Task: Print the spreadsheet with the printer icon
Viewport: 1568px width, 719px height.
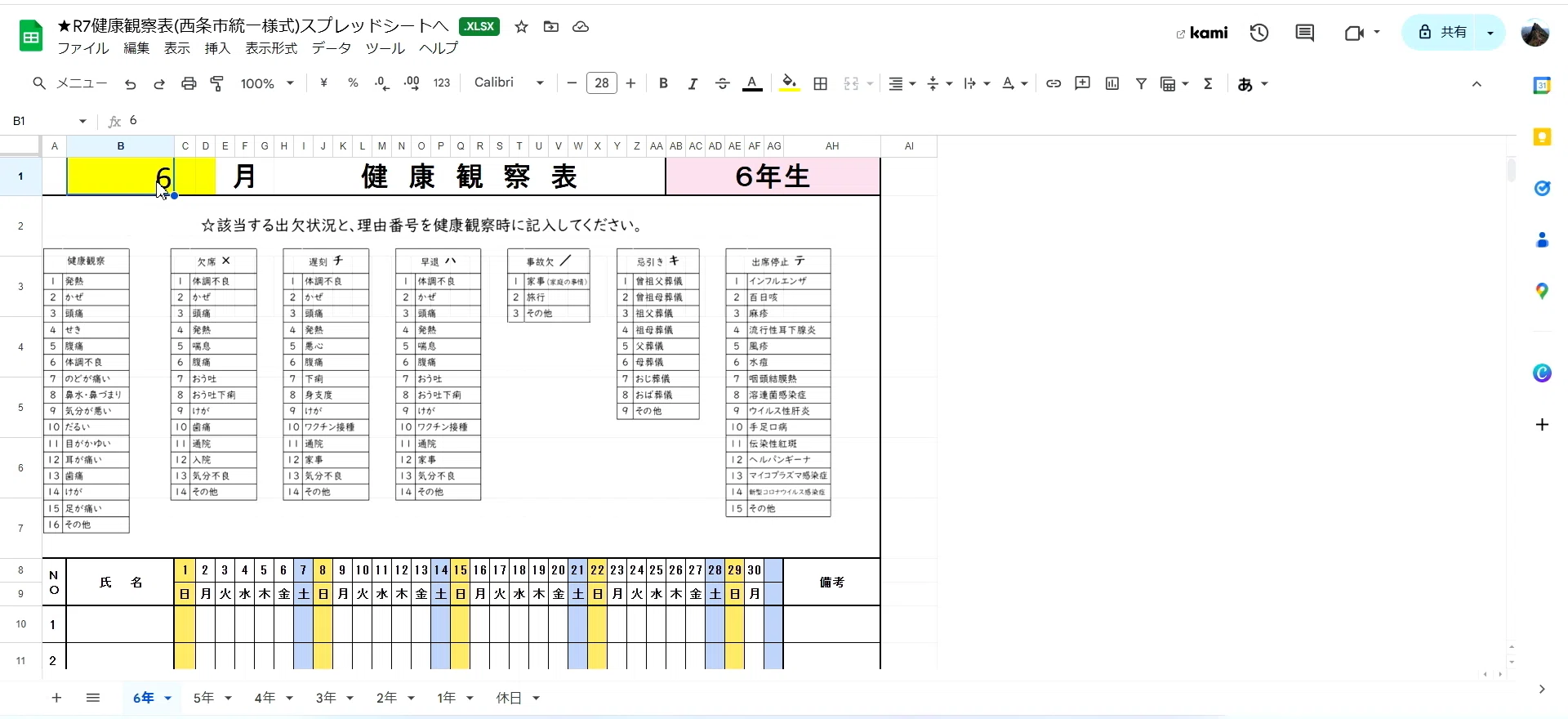Action: (189, 84)
